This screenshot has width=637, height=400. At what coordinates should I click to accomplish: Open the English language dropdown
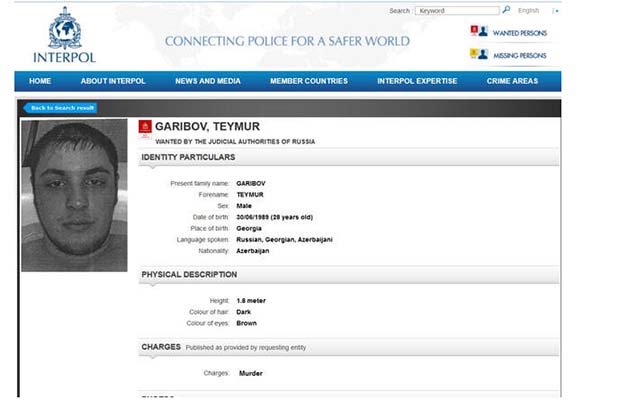click(x=529, y=11)
